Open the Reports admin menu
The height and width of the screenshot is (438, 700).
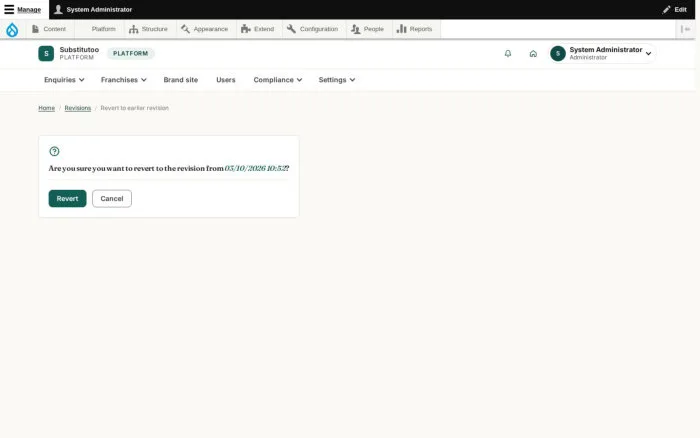[415, 29]
